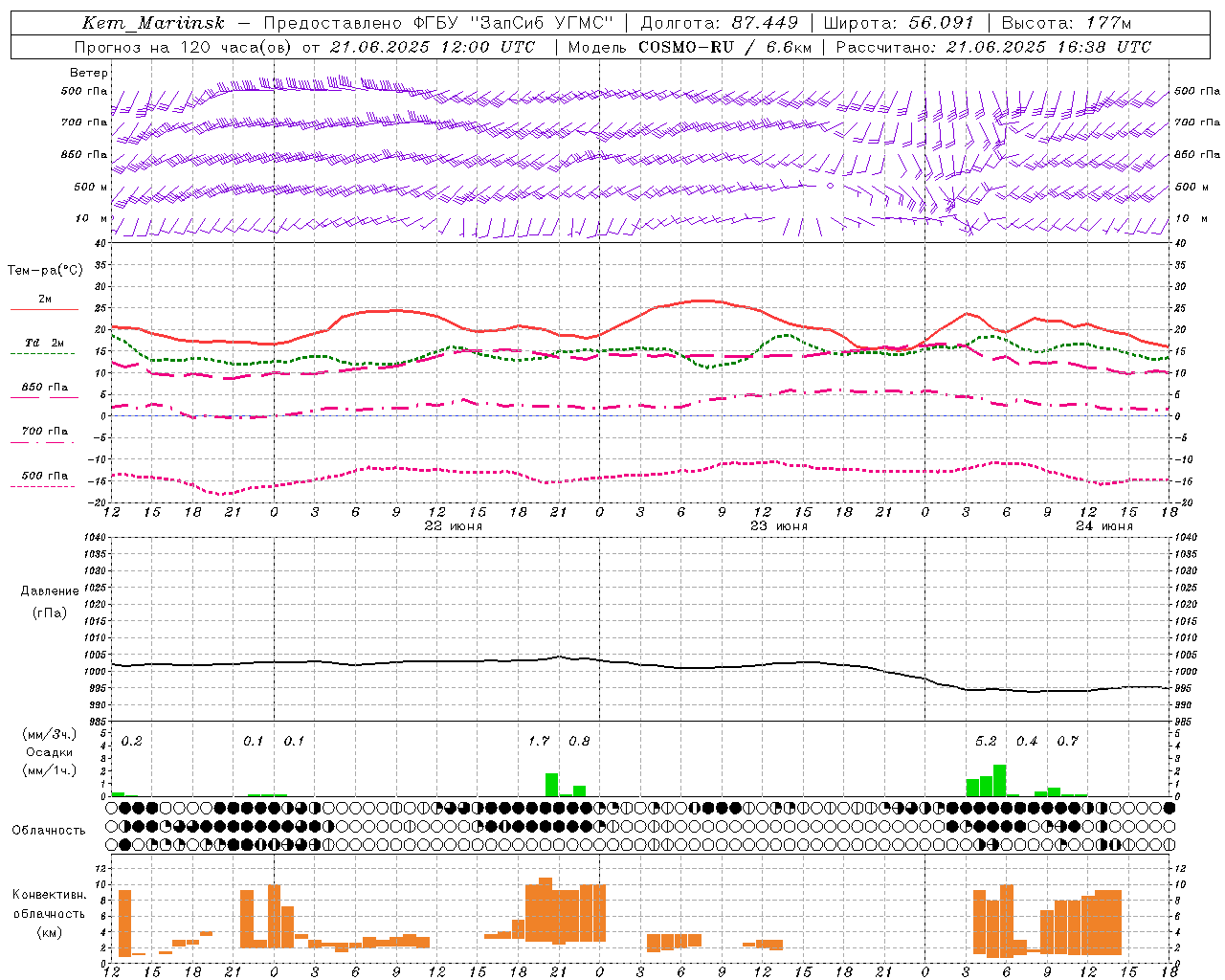Click the 1.7 precipitation total value
Screen dimensions: 1225x980
point(539,742)
